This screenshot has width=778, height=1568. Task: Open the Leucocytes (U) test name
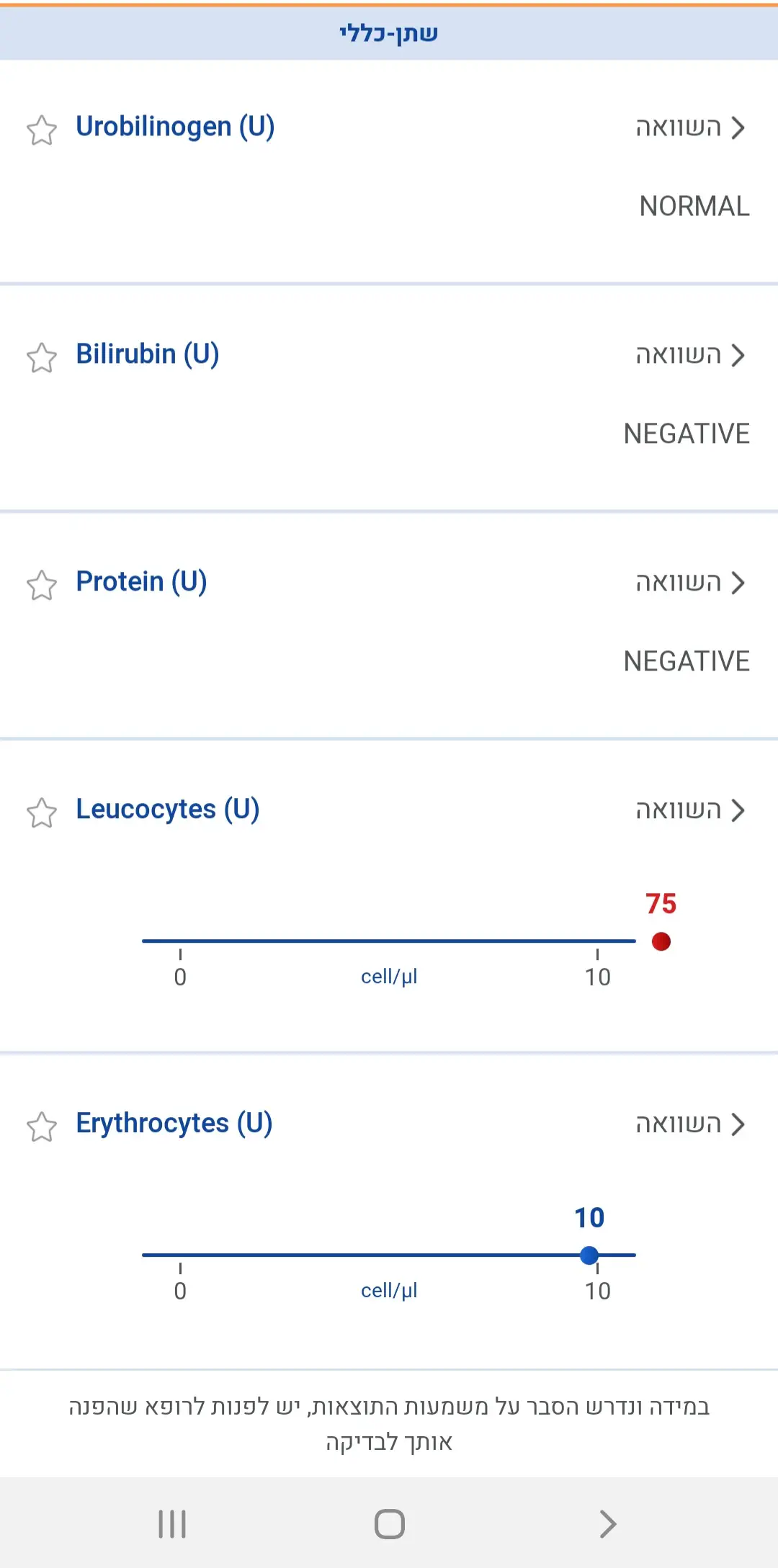point(168,810)
